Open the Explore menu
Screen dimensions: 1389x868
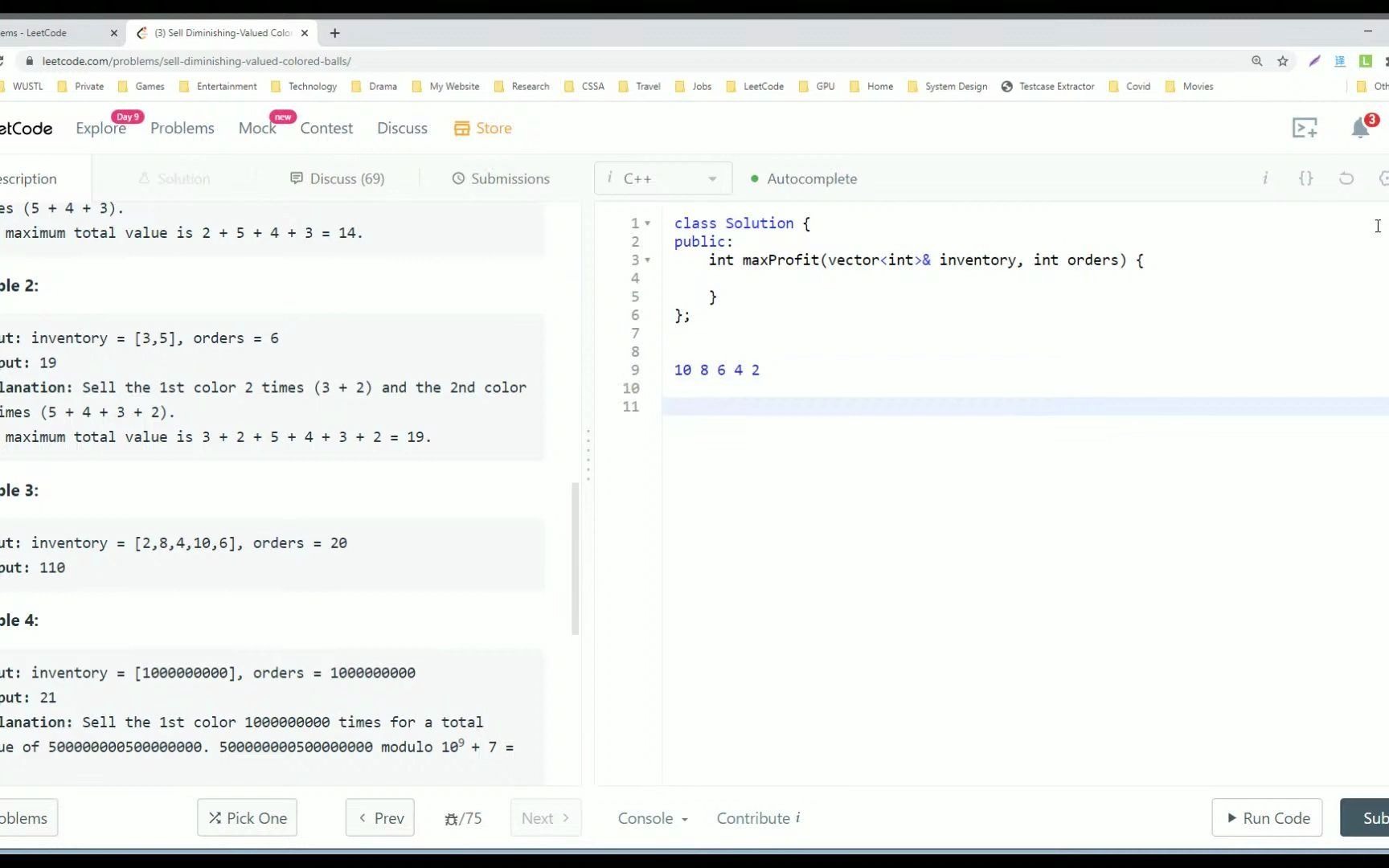click(100, 128)
